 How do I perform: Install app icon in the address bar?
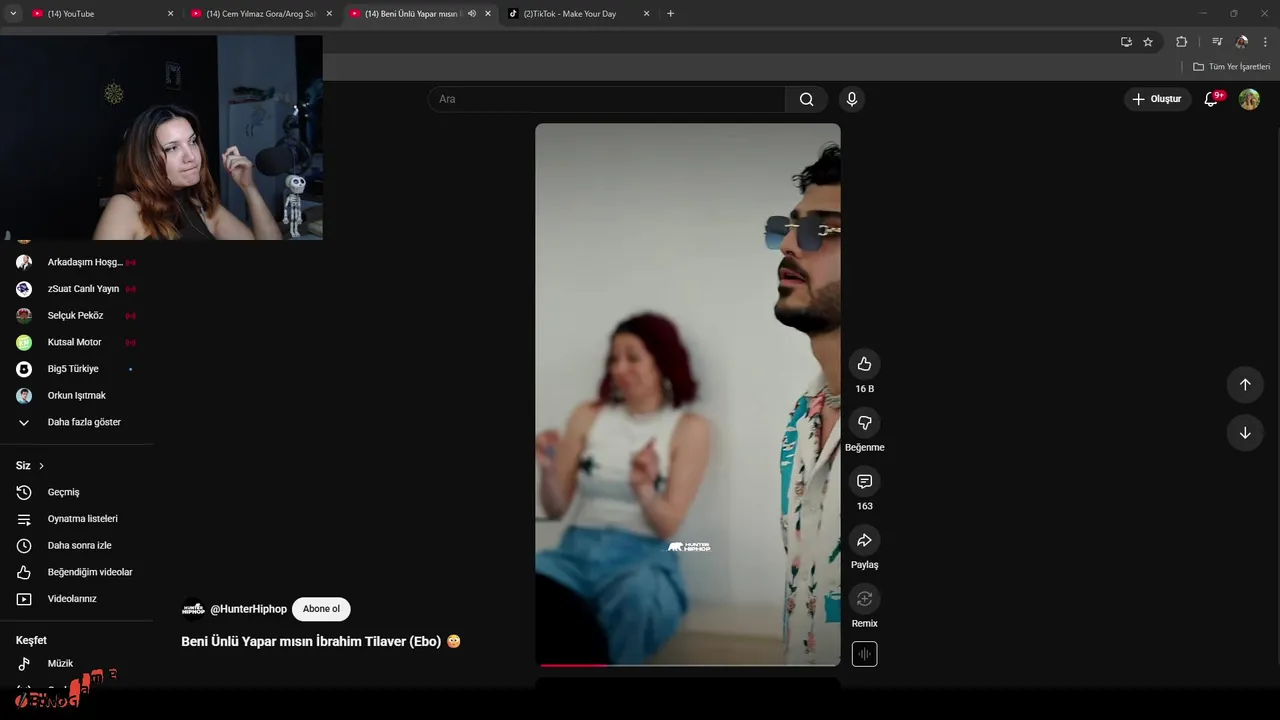pos(1126,42)
